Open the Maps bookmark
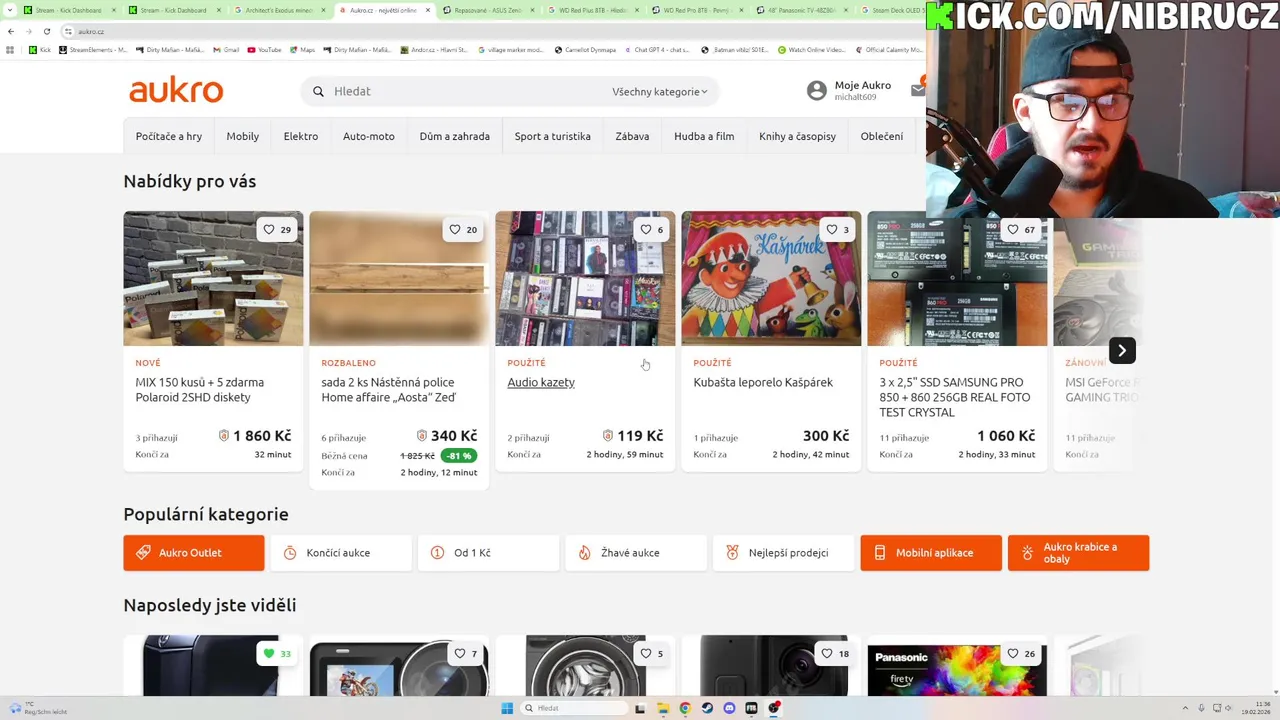 pos(302,49)
